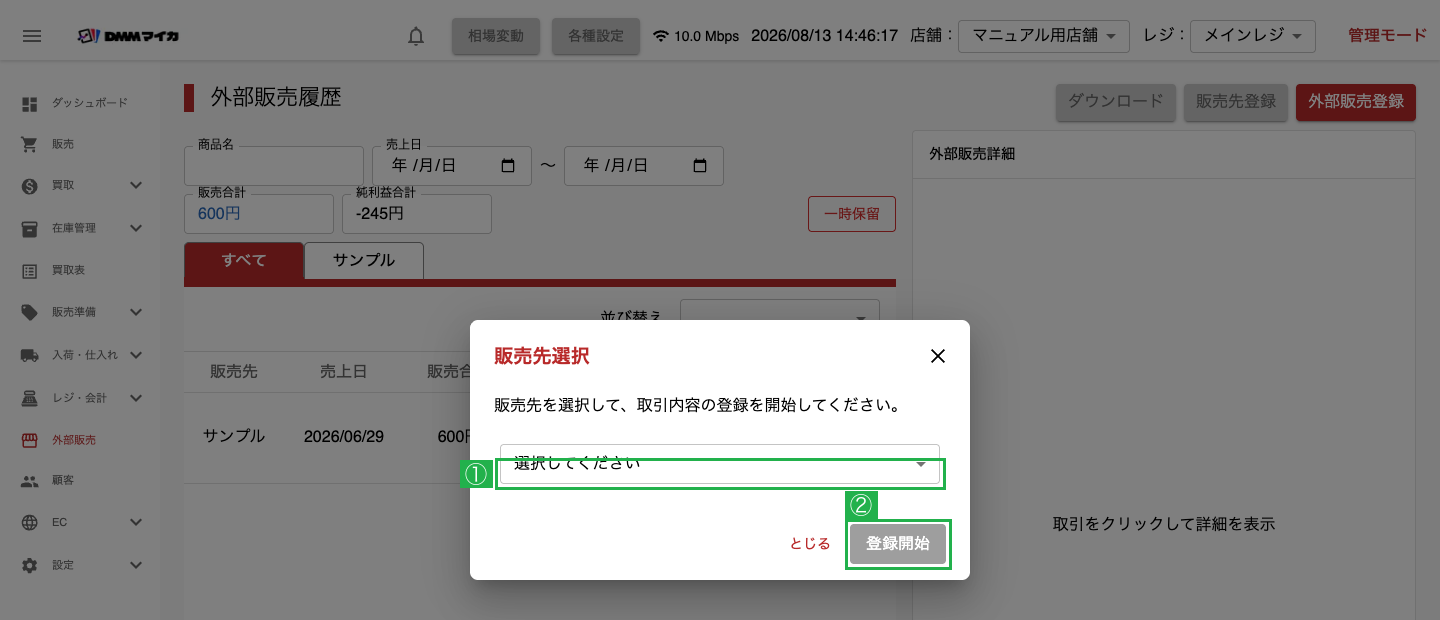Switch to the サンプル tab

(364, 260)
